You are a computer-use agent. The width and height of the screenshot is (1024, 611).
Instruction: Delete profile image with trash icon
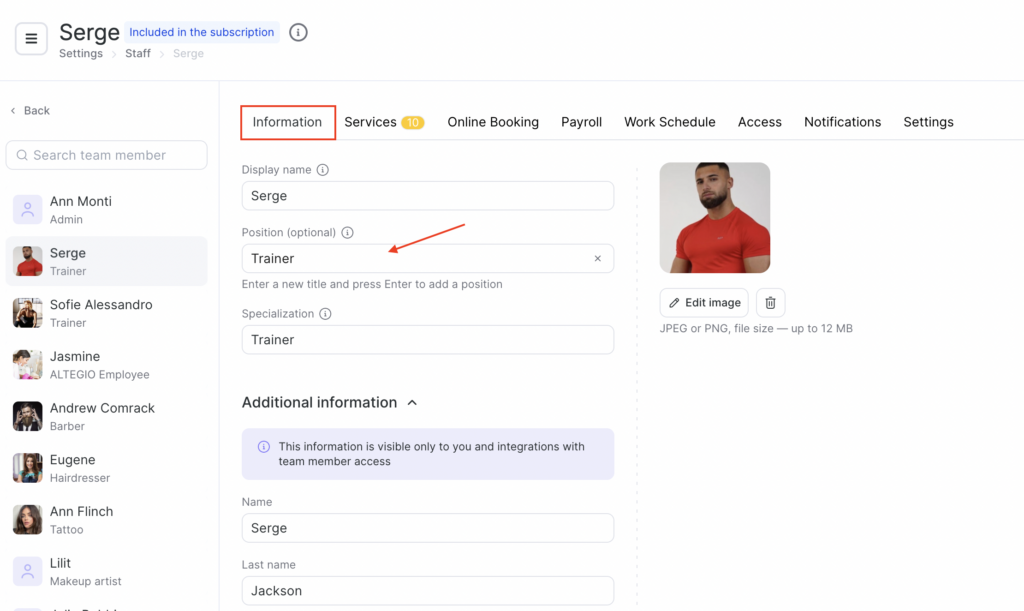point(770,303)
